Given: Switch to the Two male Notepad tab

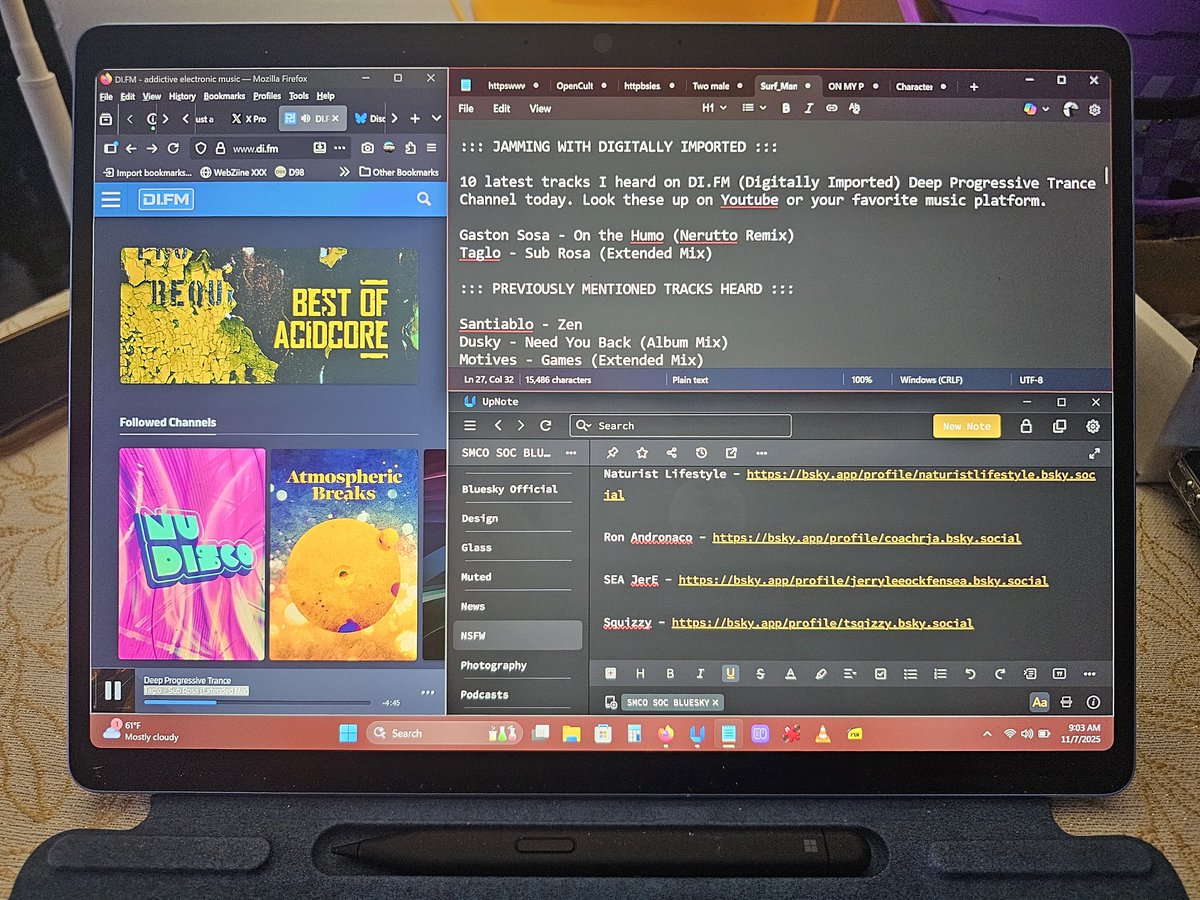Looking at the screenshot, I should click(716, 86).
